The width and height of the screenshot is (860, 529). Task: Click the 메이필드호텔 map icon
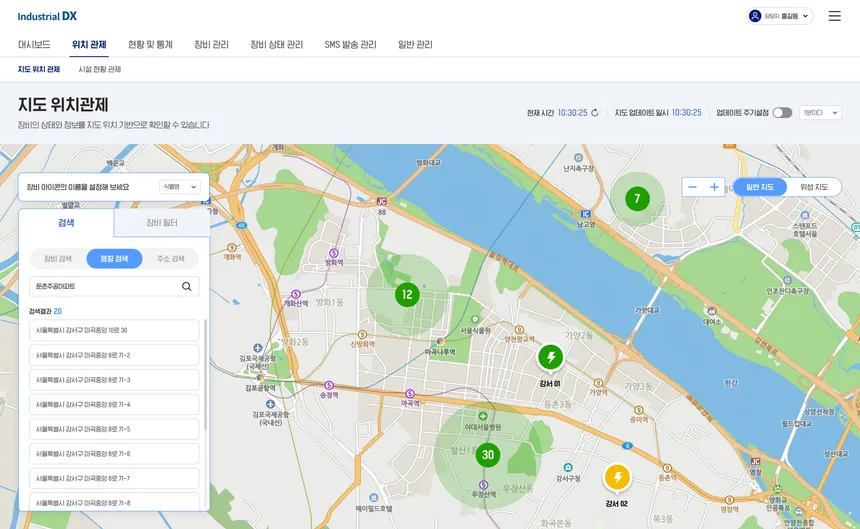point(374,498)
